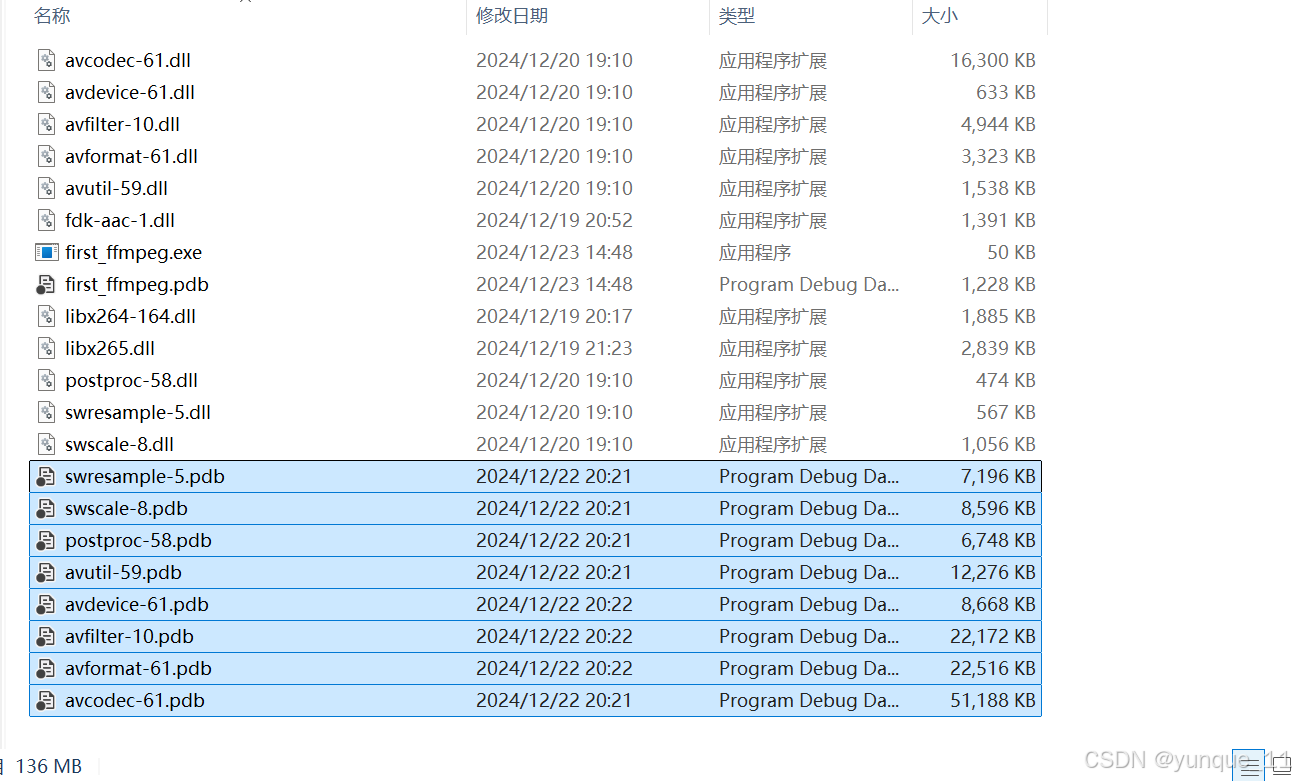Sort files by the 名称 column
Screen dimensions: 1296x781
click(52, 16)
